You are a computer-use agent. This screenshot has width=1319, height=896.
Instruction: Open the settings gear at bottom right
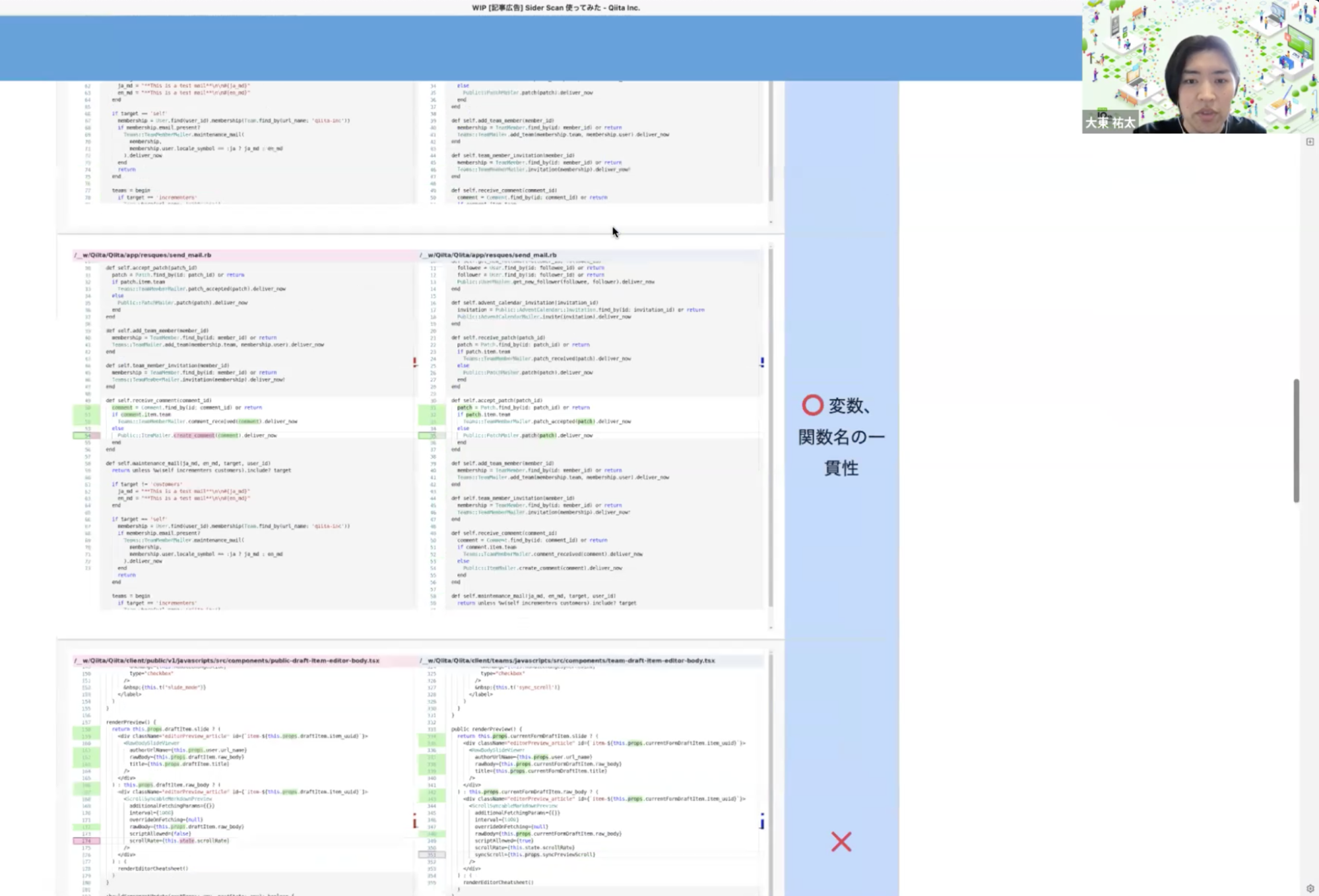click(1310, 888)
